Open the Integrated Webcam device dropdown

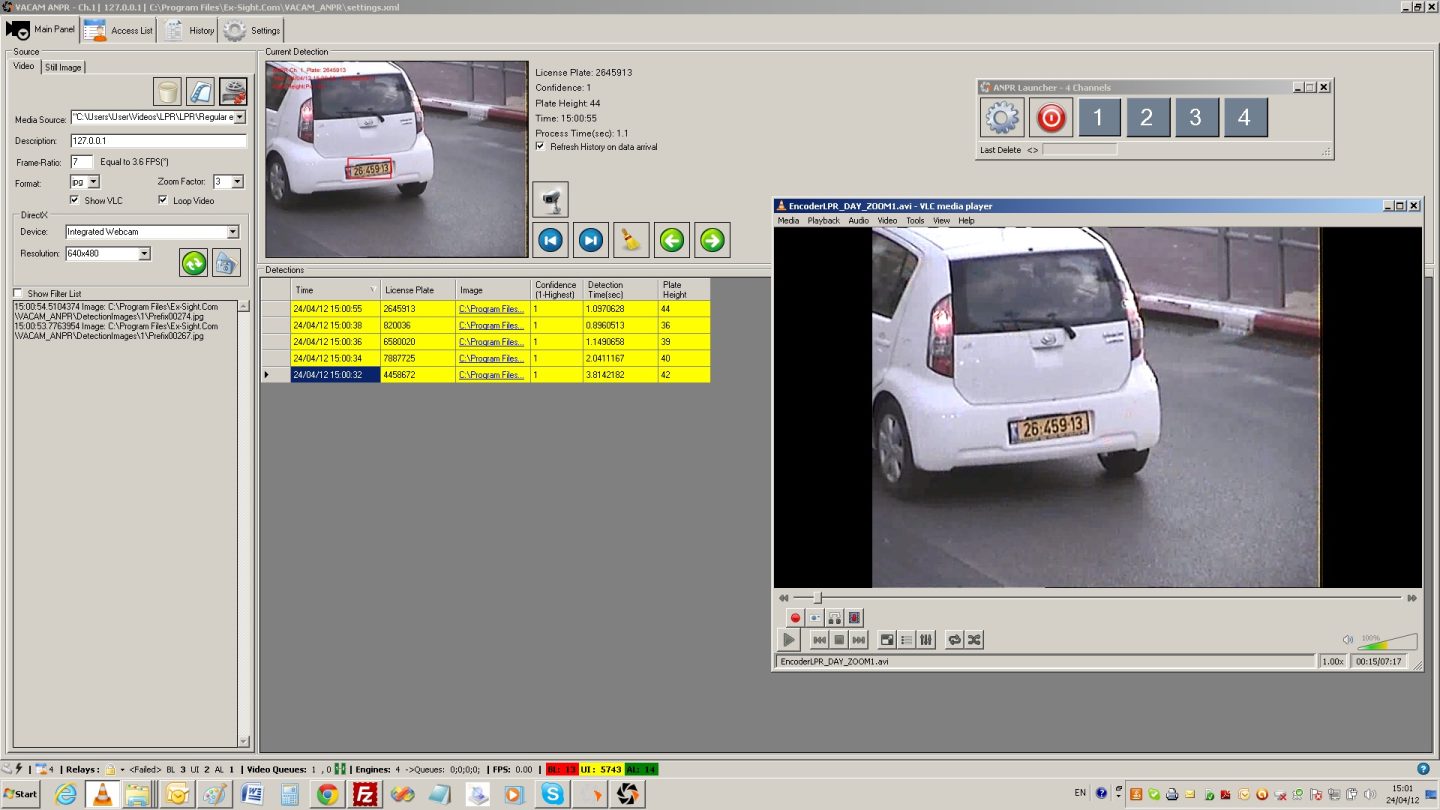(x=234, y=231)
